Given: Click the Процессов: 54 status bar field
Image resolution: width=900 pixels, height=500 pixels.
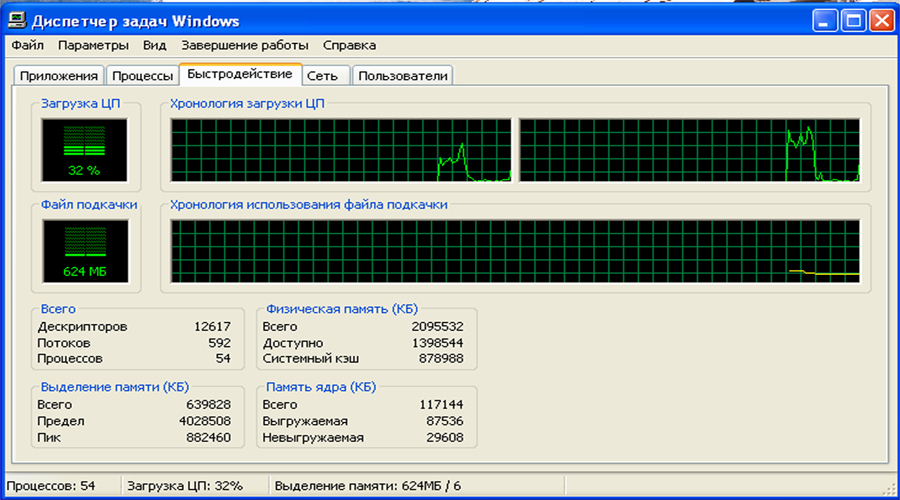Looking at the screenshot, I should tap(58, 486).
